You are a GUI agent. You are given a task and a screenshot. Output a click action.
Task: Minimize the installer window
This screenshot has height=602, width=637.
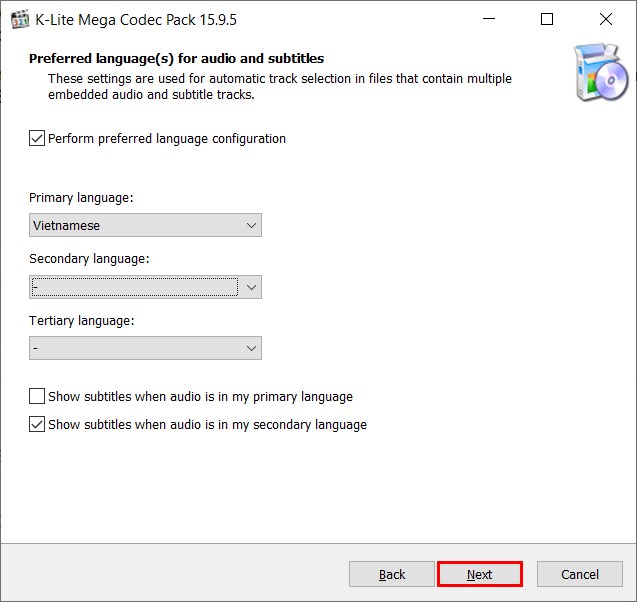tap(489, 19)
